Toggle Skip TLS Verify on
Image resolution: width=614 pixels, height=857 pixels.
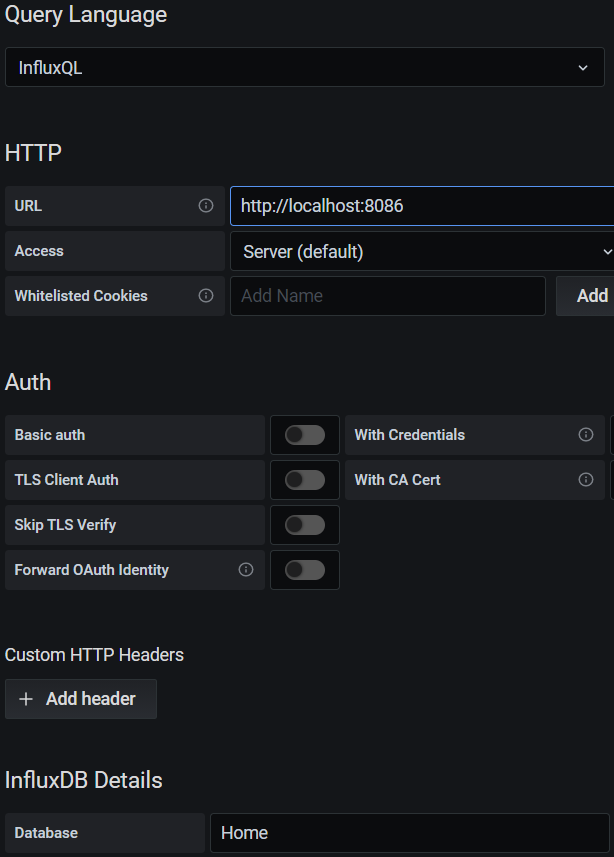pos(305,525)
